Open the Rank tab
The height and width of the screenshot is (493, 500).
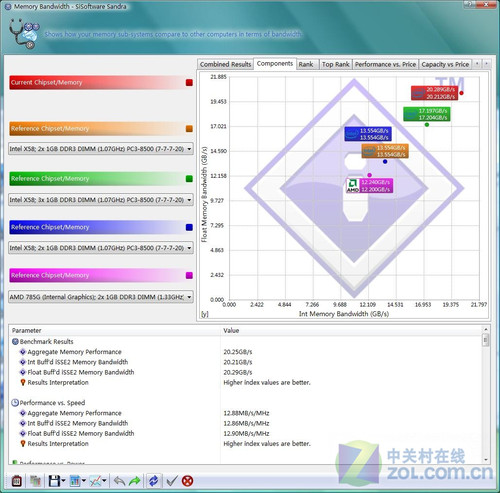click(306, 64)
